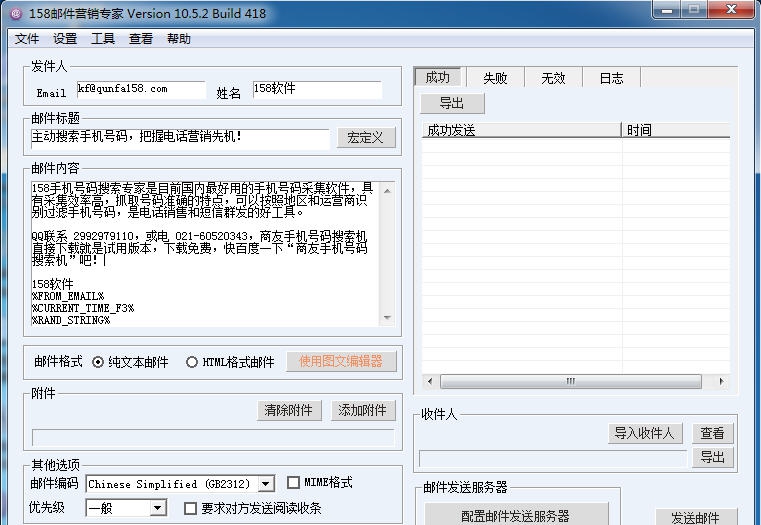
Task: Open the 设置 menu
Action: tap(65, 39)
